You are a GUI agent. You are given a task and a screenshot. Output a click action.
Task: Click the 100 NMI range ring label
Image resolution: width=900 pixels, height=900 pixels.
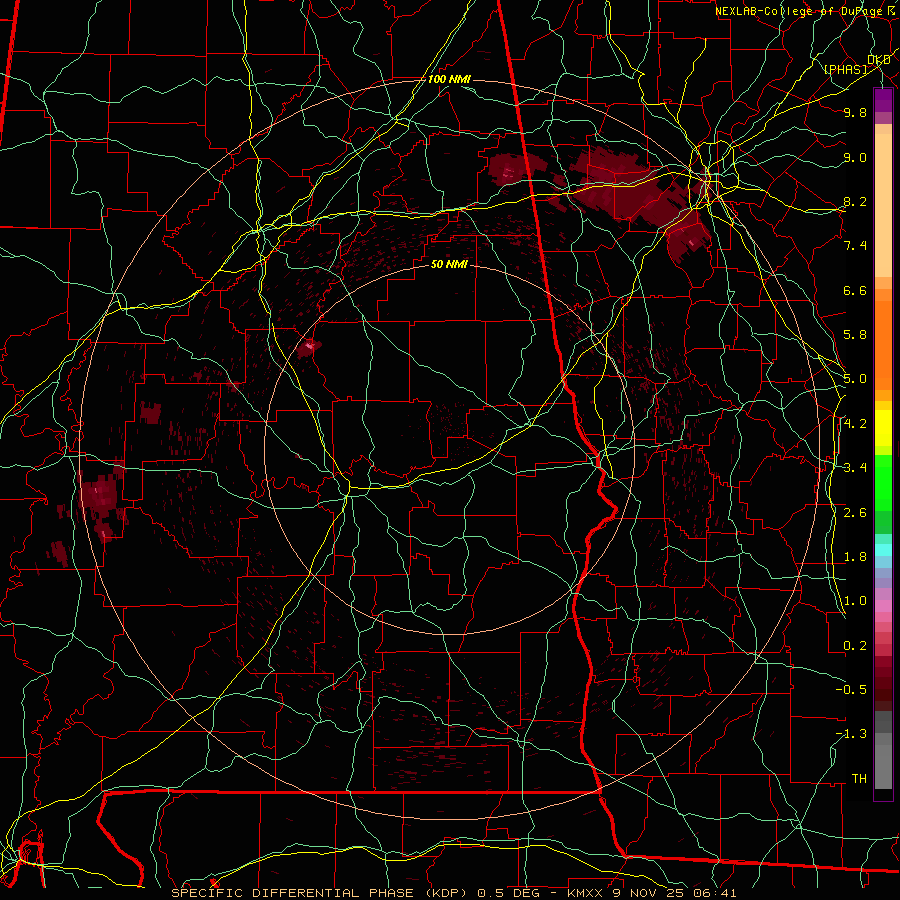449,79
